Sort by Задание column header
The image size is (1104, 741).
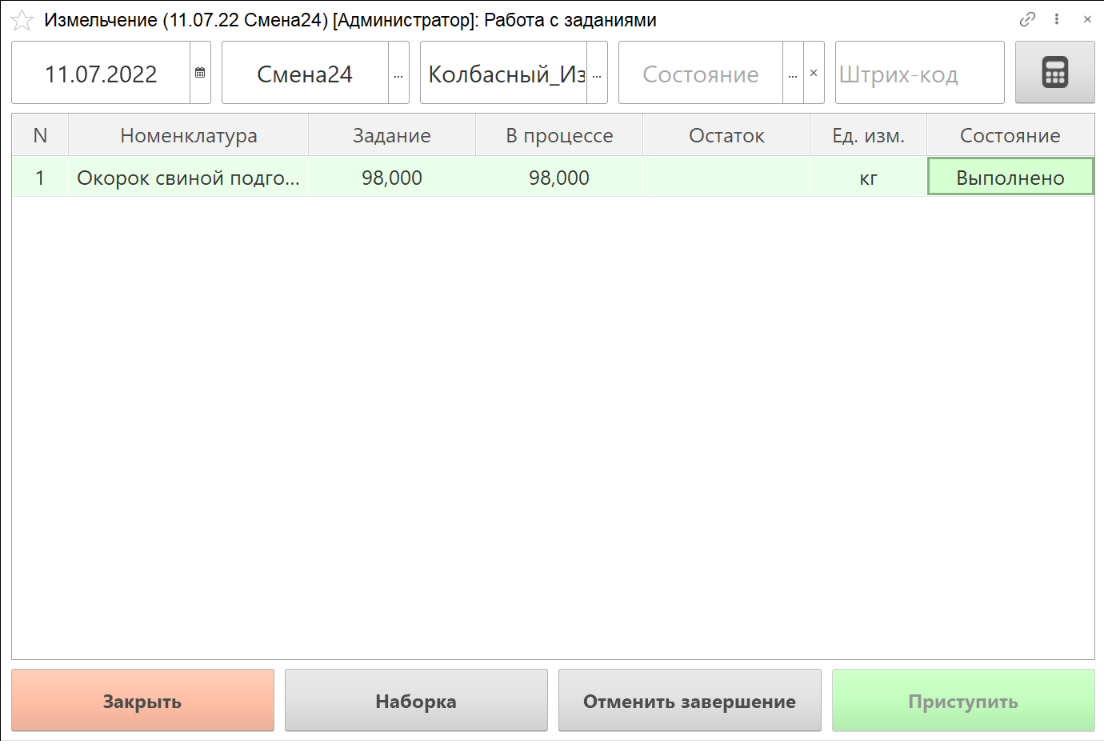coord(391,136)
